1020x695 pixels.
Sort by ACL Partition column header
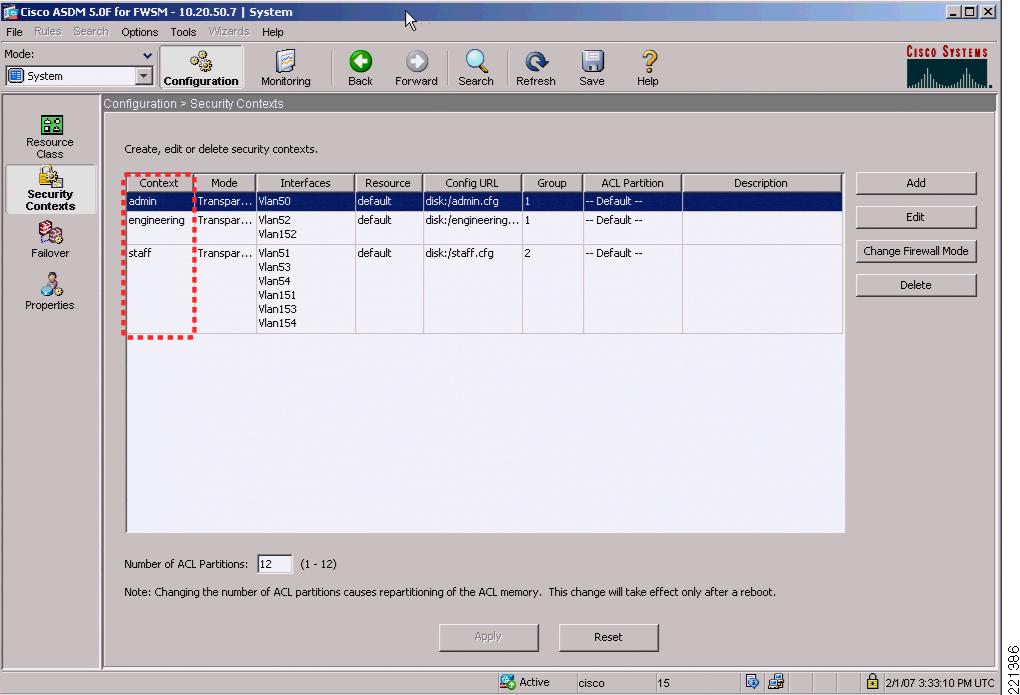click(x=632, y=183)
